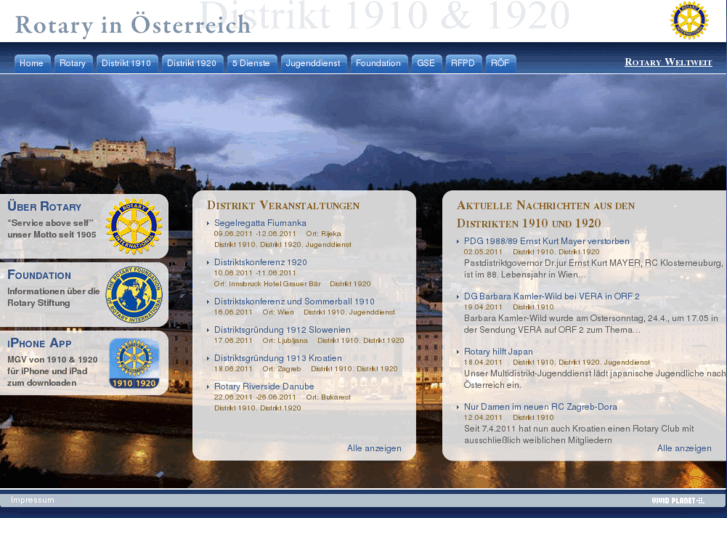The width and height of the screenshot is (727, 545).
Task: Click the bullet arrow beside PDG 1988/89
Action: 458,242
